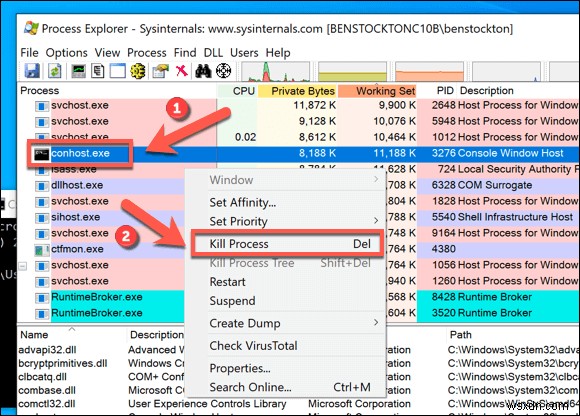Image resolution: width=580 pixels, height=416 pixels.
Task: Click the ctfmon.exe process icon
Action: click(42, 250)
